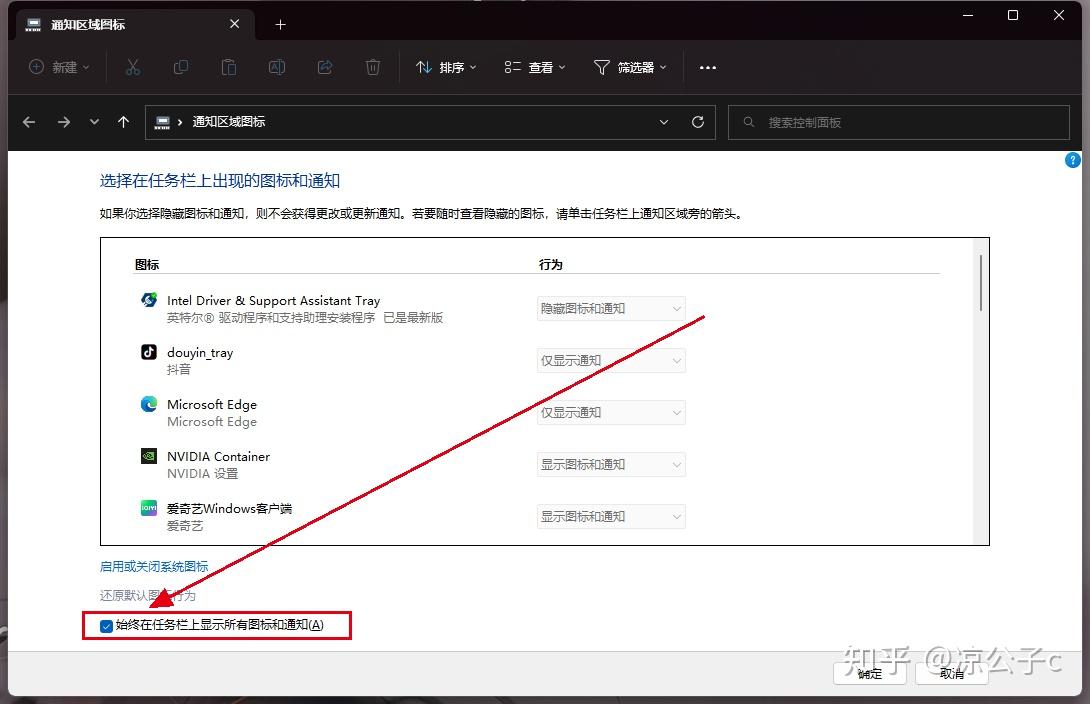The width and height of the screenshot is (1090, 704).
Task: Click the 确定 button
Action: 870,673
